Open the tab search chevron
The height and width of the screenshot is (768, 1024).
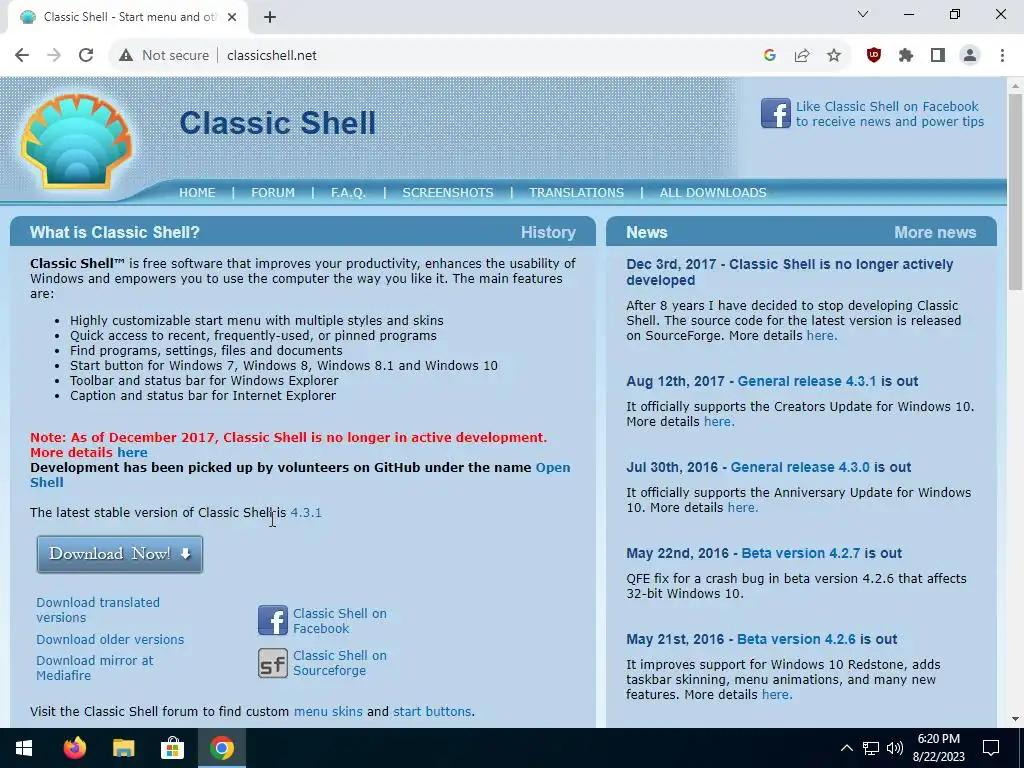pyautogui.click(x=863, y=14)
